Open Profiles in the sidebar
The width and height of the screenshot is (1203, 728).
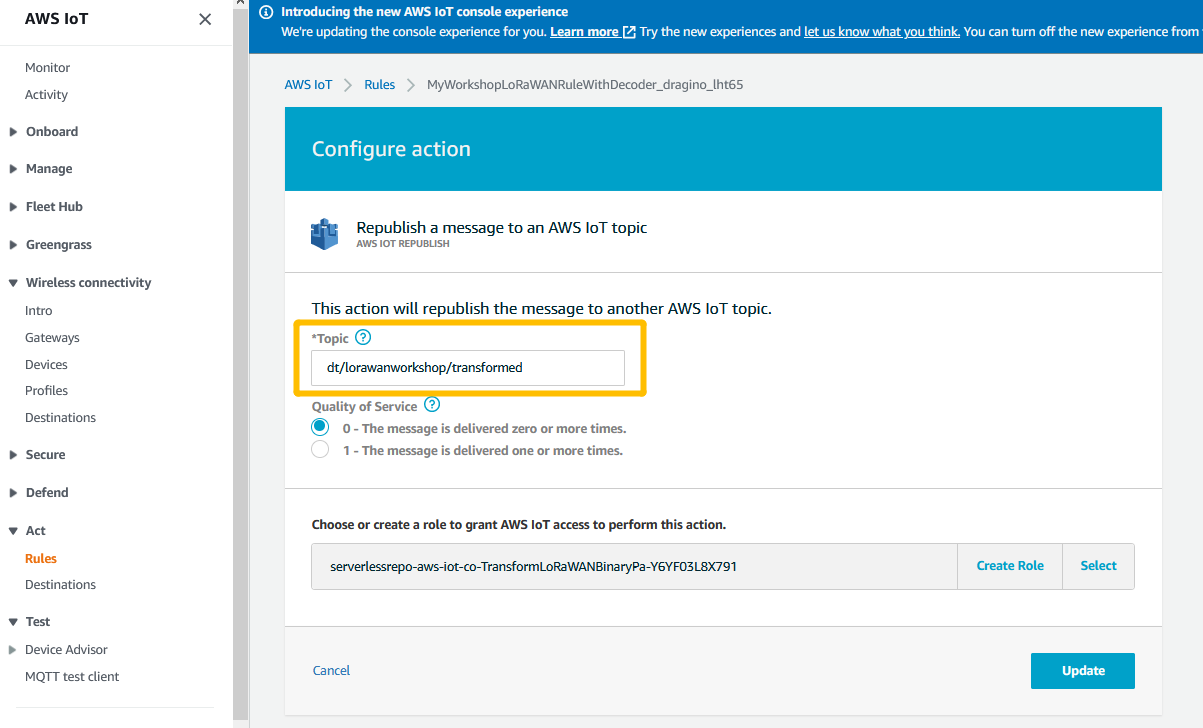pyautogui.click(x=46, y=391)
